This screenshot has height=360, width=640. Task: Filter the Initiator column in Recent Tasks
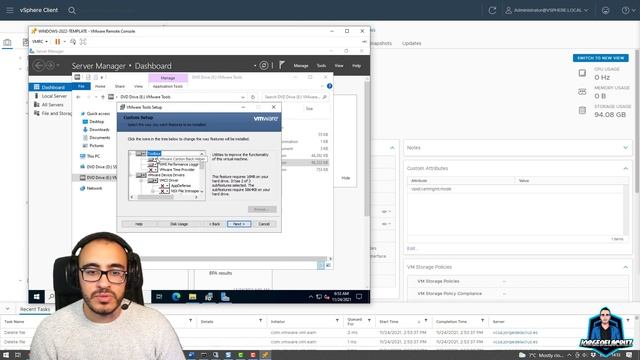coord(337,321)
